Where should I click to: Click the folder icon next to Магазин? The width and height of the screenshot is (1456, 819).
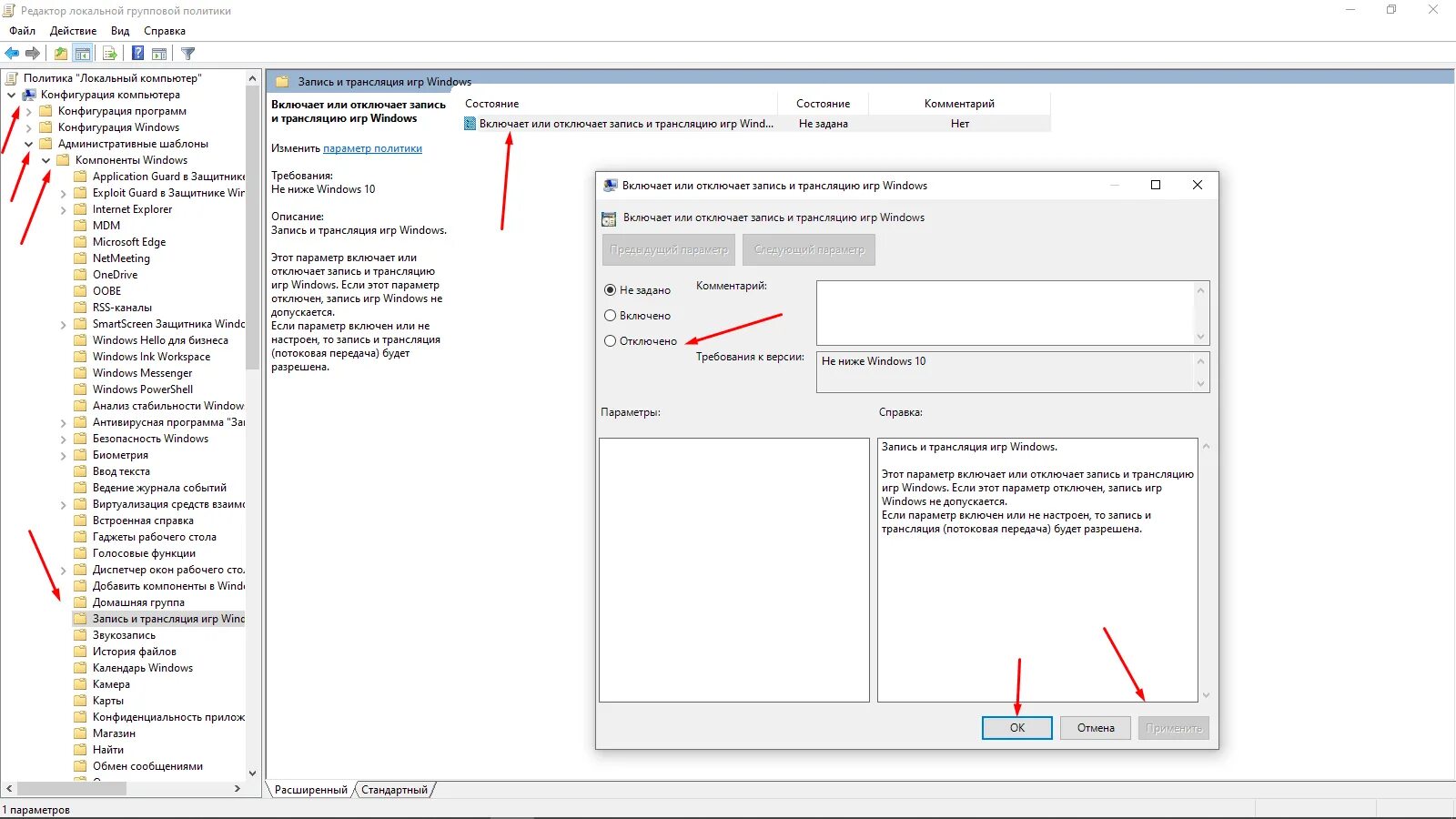point(80,733)
